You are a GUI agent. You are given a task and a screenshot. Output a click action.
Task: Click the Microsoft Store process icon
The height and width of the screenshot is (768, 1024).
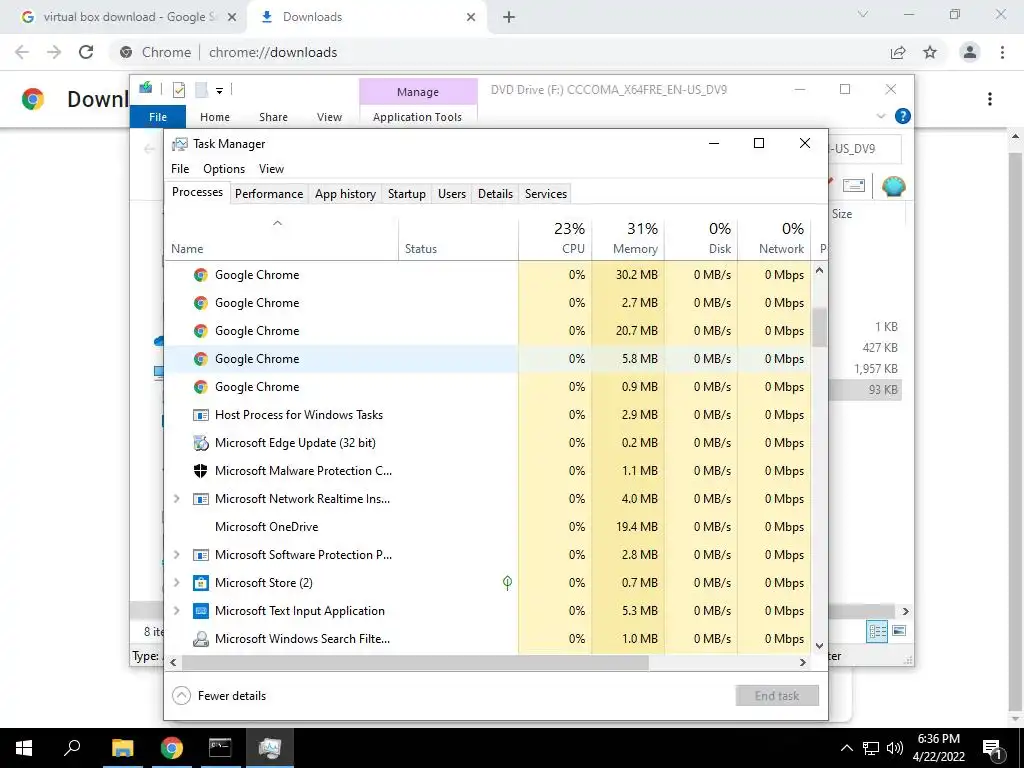point(200,583)
